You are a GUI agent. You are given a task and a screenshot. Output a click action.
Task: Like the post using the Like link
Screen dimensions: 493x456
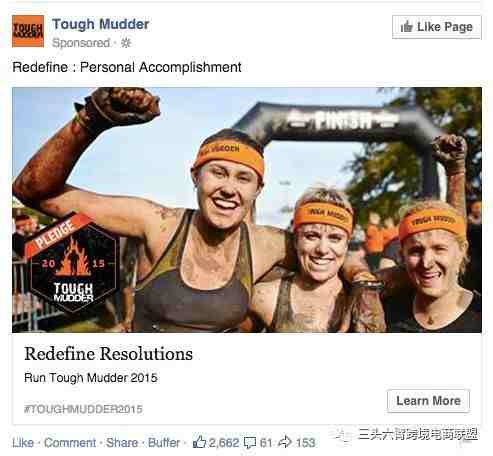tap(23, 443)
